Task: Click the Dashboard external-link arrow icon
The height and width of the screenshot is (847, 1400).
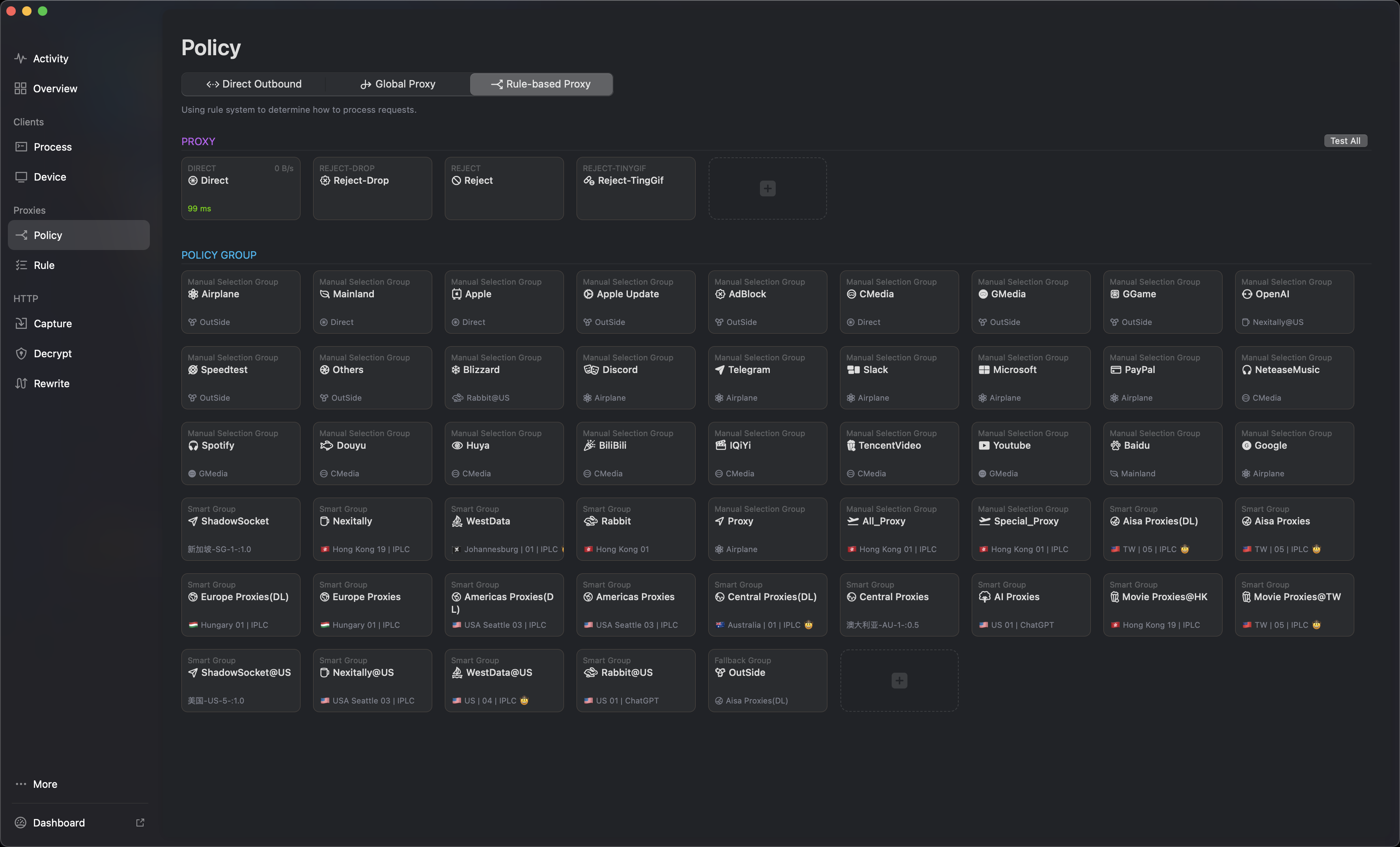Action: pyautogui.click(x=140, y=823)
